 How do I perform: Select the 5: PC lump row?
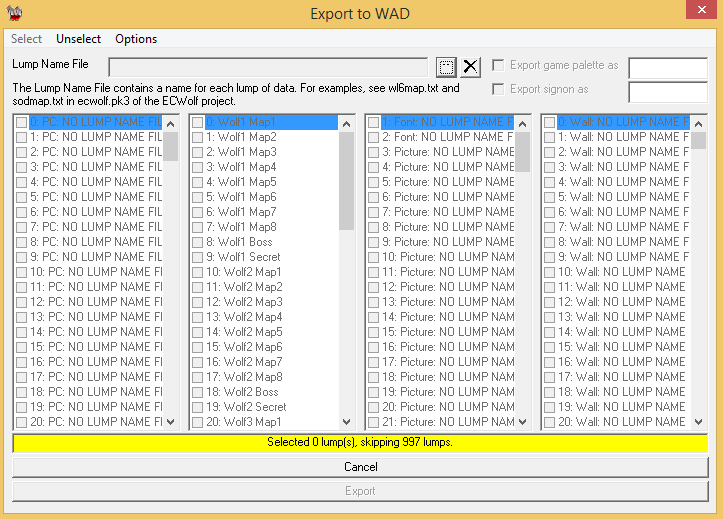coord(89,197)
